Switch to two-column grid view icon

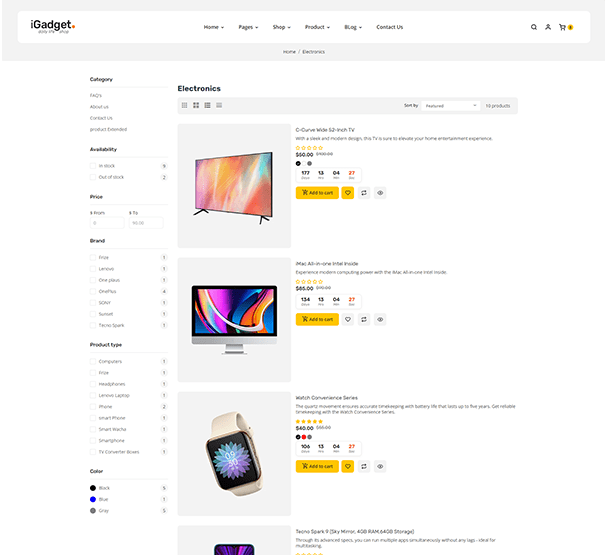(x=196, y=105)
